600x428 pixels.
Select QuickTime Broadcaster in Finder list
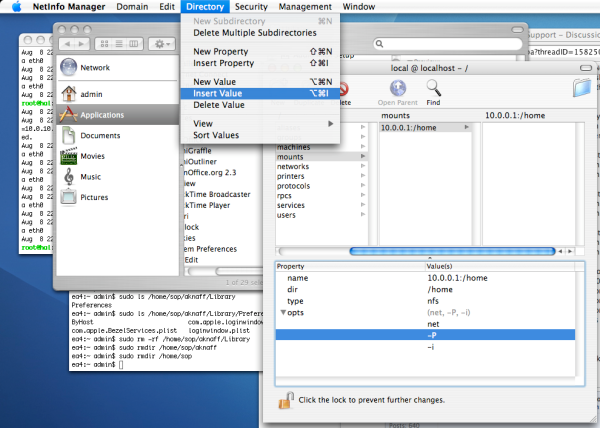coord(217,194)
